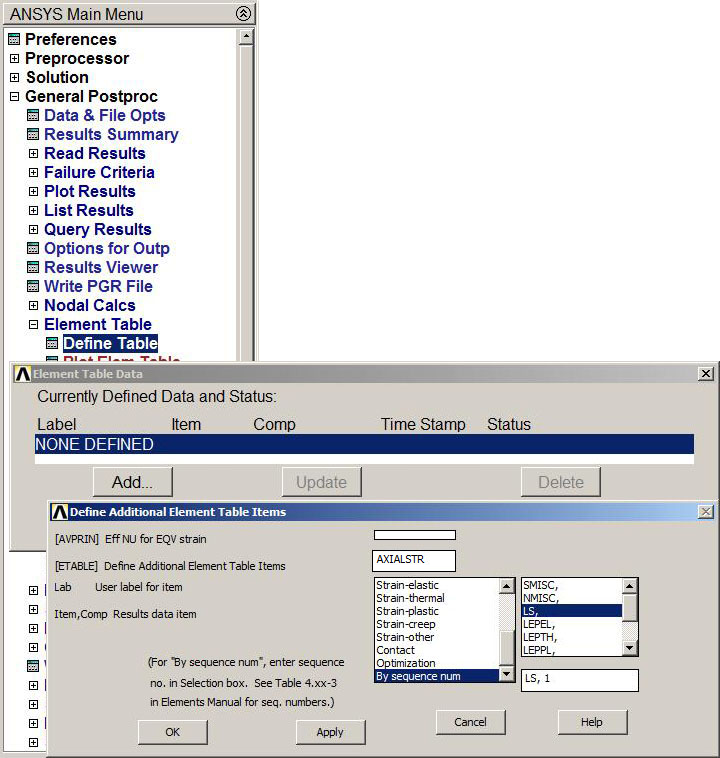Click the Data & File Opts icon
This screenshot has width=720, height=758.
click(33, 116)
